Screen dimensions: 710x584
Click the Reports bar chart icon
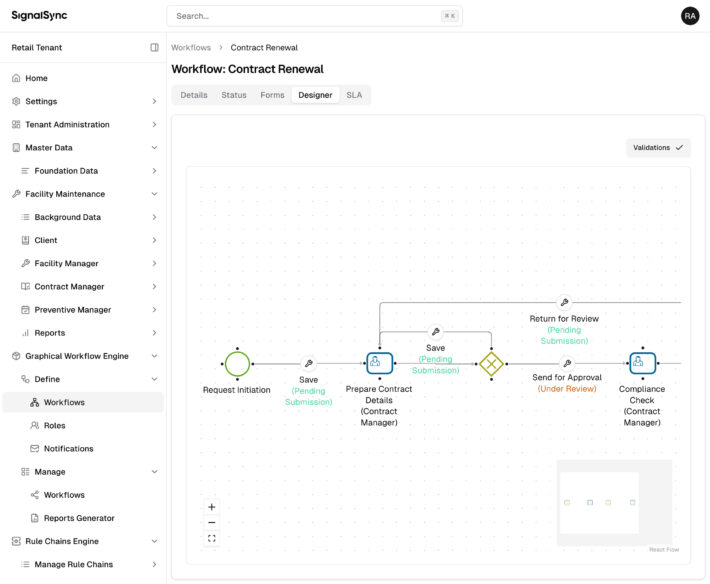(25, 333)
